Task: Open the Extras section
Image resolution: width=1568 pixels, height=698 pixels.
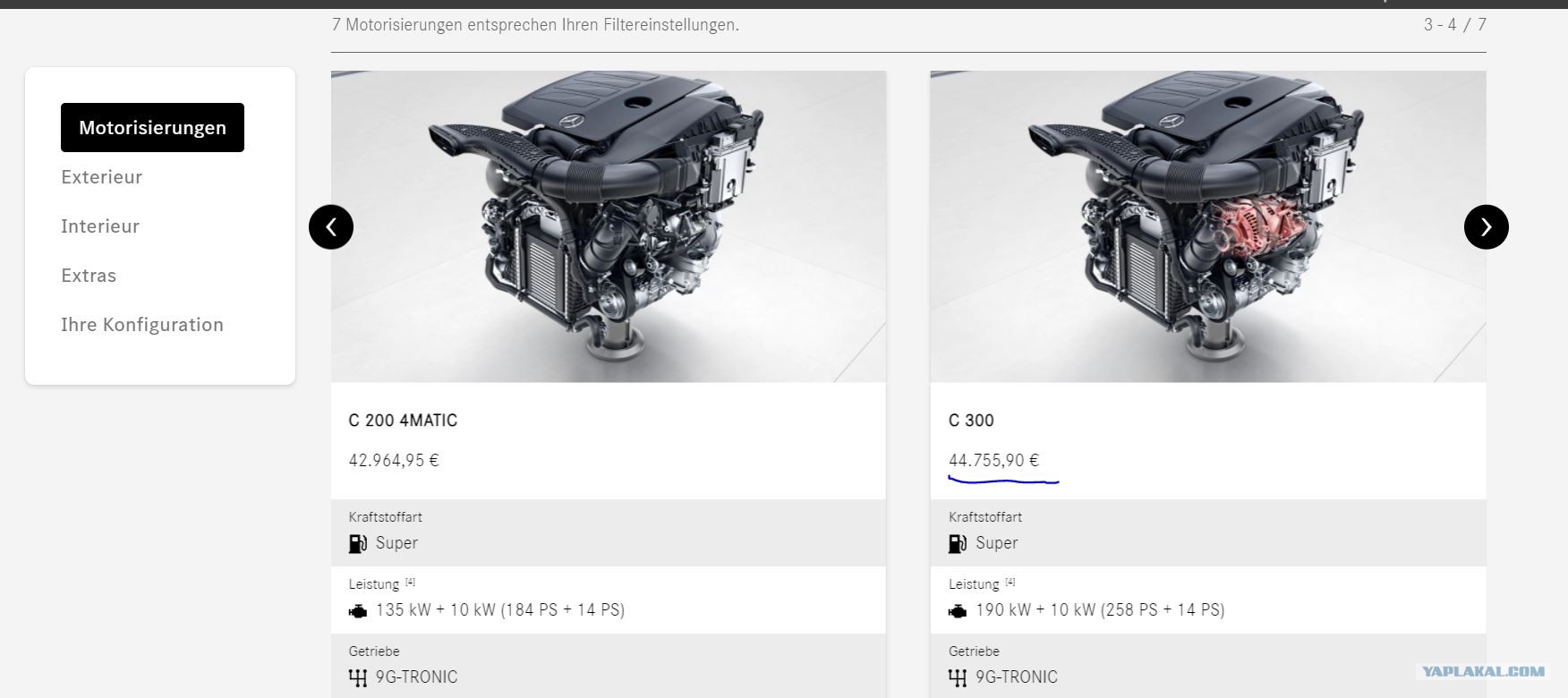Action: click(89, 276)
